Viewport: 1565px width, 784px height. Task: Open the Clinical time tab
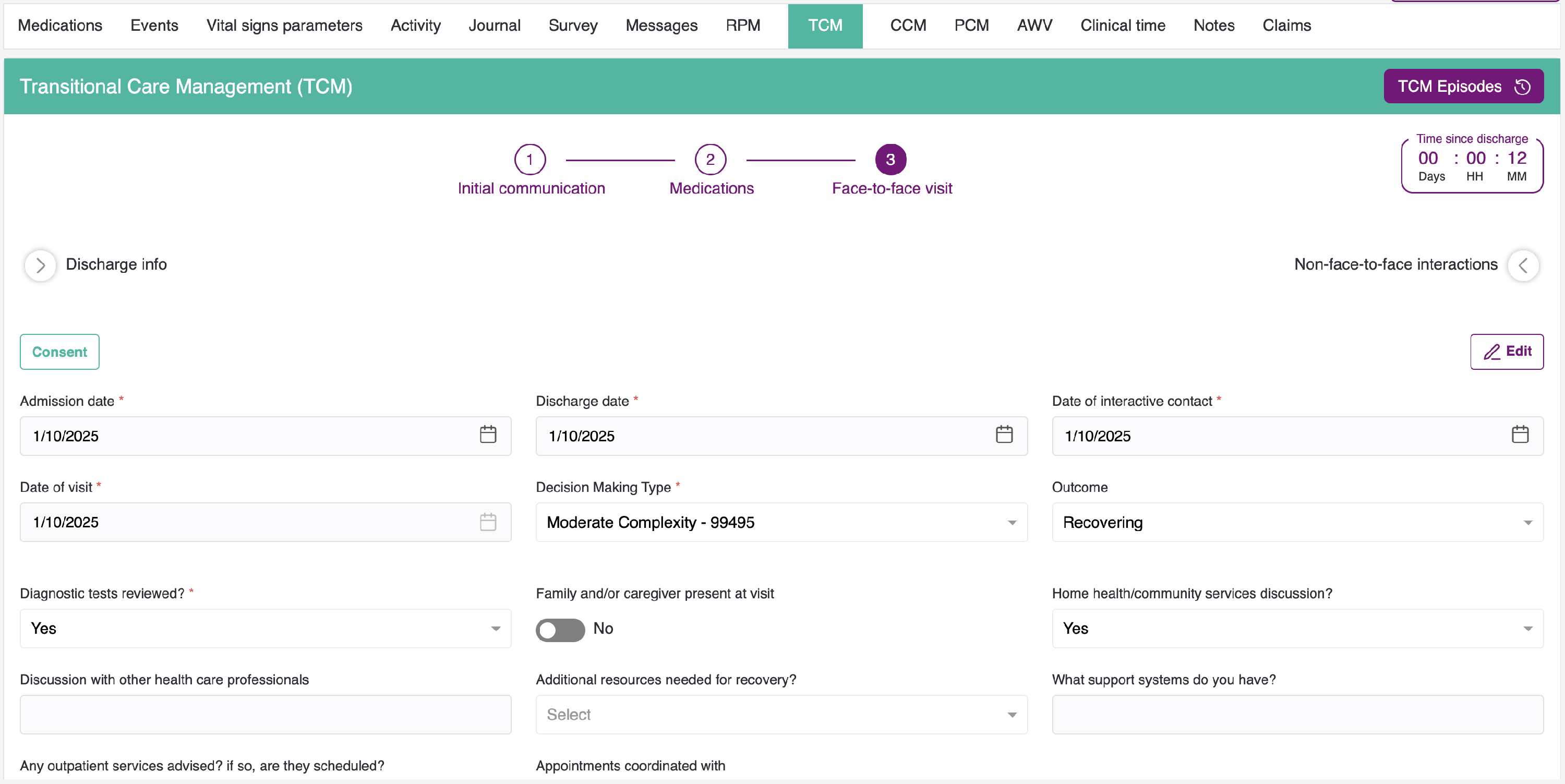(x=1122, y=26)
